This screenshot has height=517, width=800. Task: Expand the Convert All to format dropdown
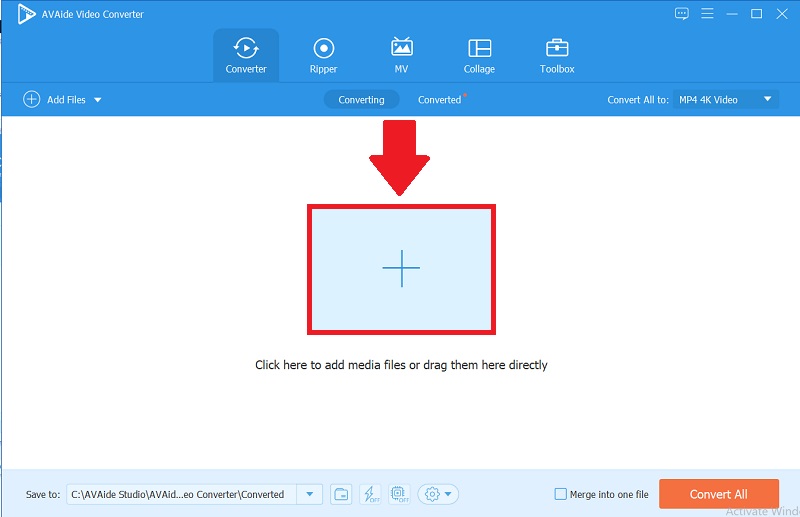[768, 99]
